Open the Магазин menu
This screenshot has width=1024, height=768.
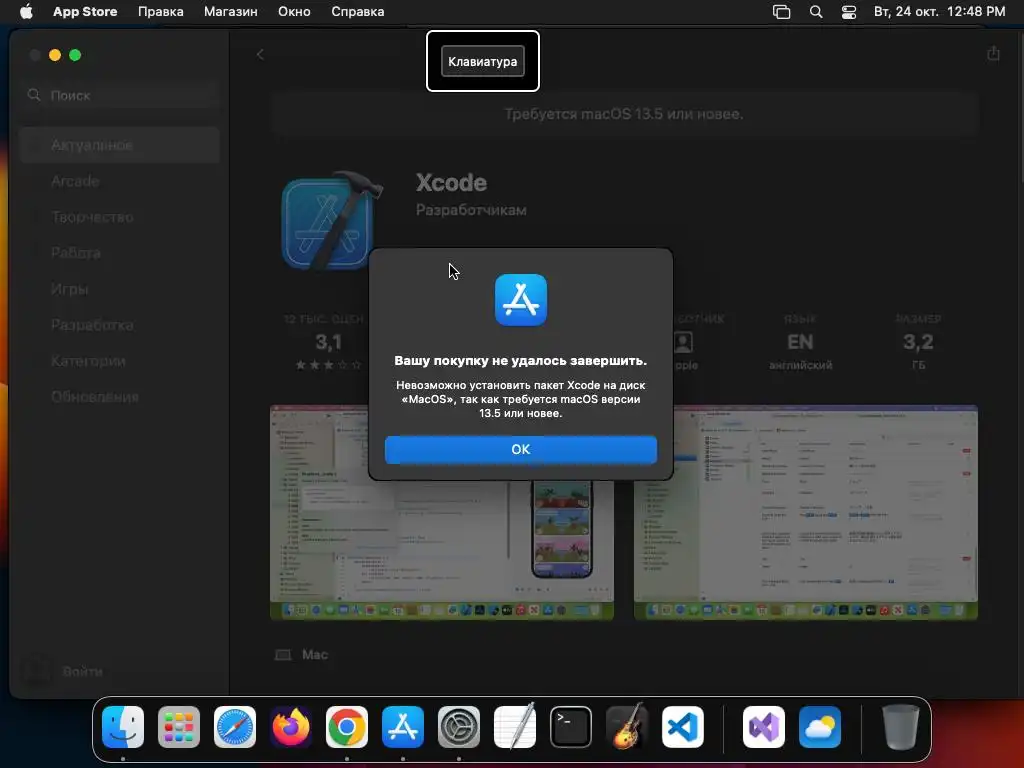point(231,12)
